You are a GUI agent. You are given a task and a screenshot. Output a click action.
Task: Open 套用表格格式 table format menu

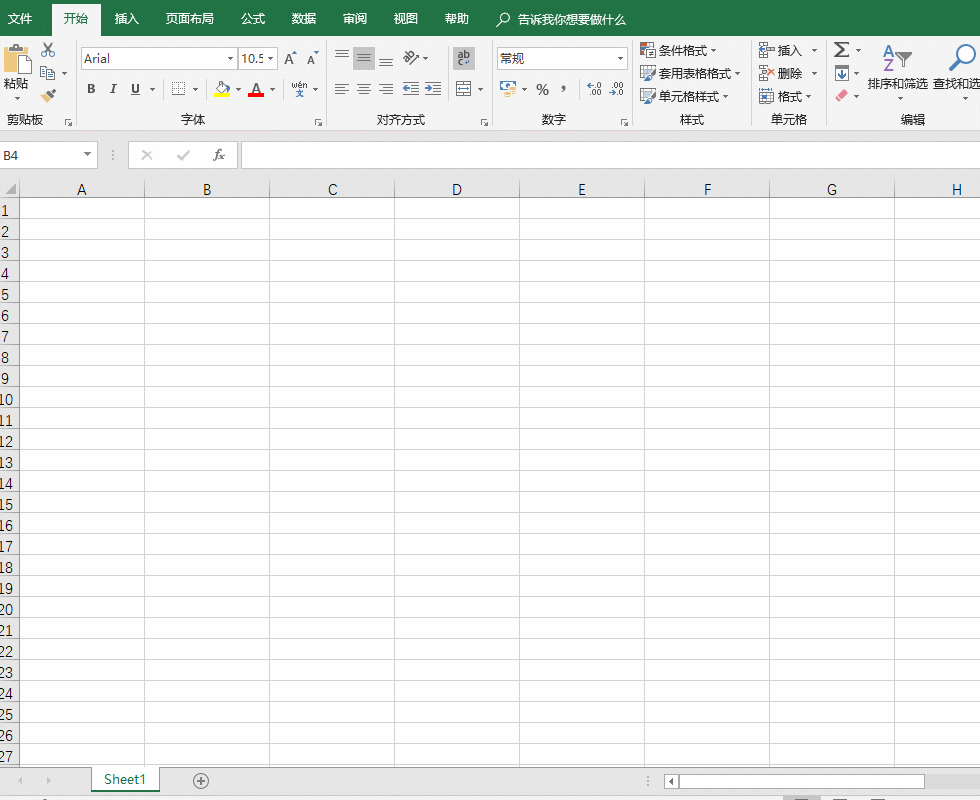pos(691,73)
